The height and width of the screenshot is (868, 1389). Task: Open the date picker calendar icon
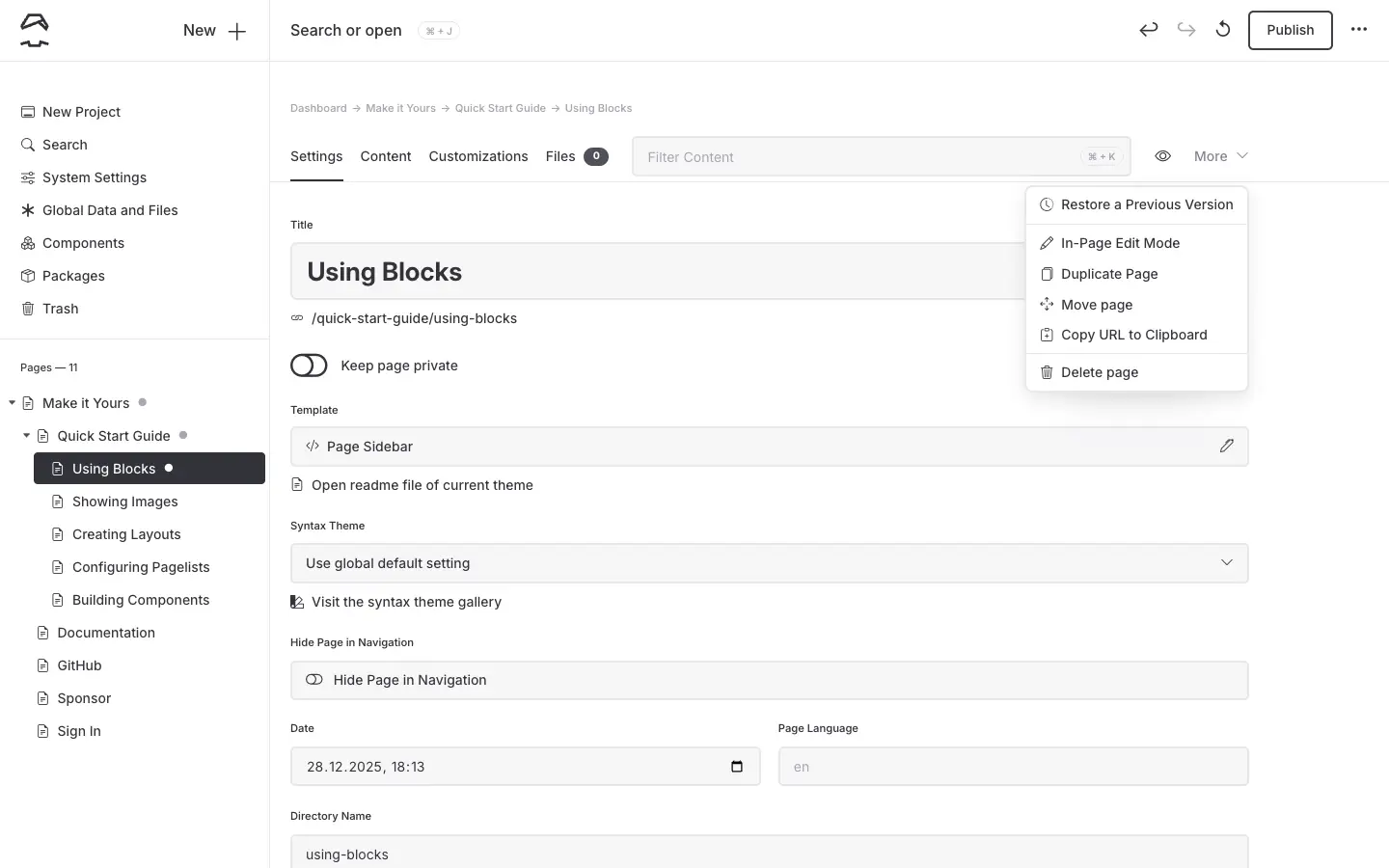coord(737,767)
